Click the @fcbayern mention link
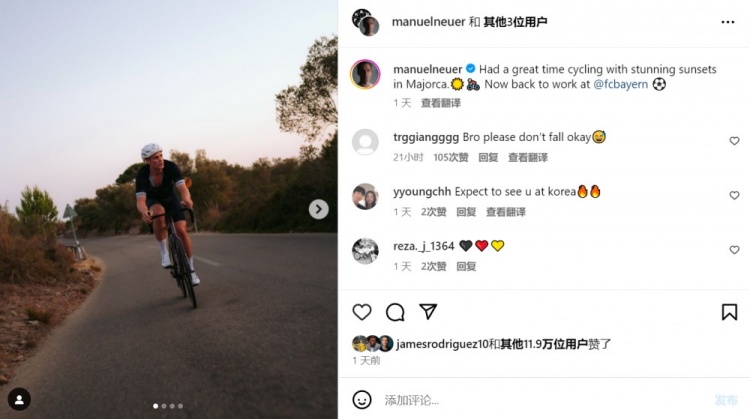 pyautogui.click(x=620, y=84)
